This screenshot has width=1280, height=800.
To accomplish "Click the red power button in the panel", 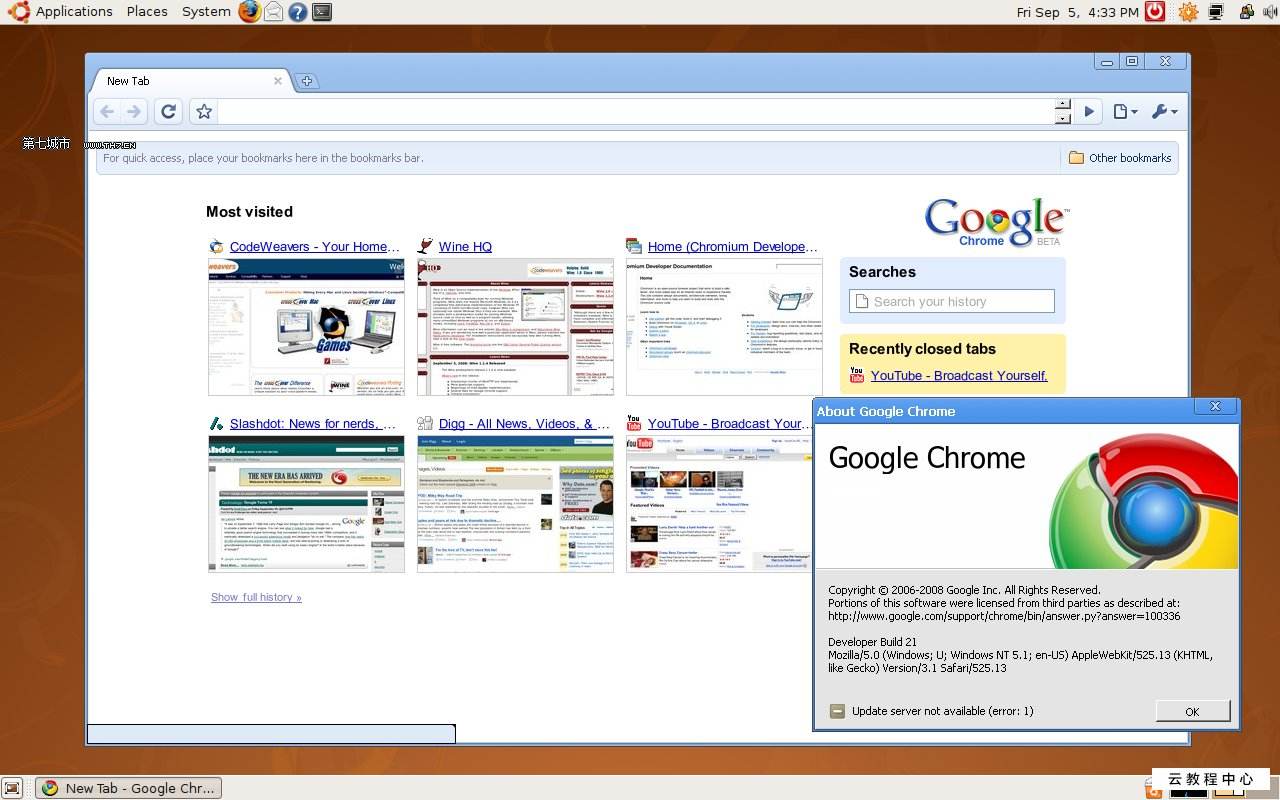I will 1155,12.
